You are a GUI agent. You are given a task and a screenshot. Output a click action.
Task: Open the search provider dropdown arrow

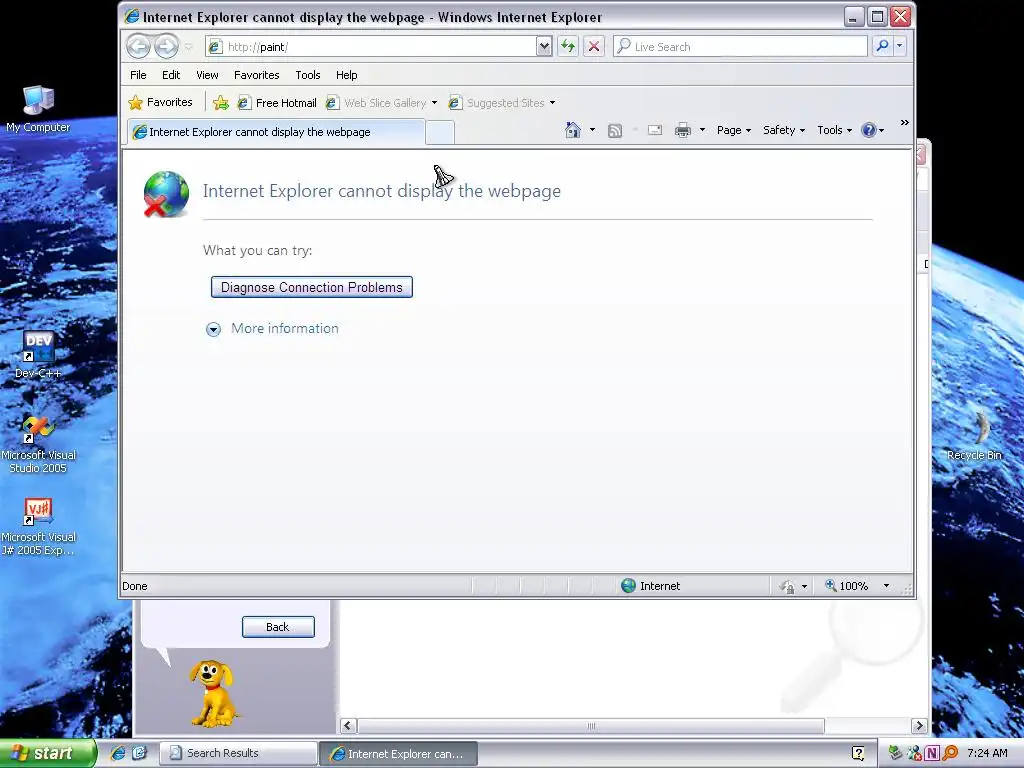(x=899, y=46)
